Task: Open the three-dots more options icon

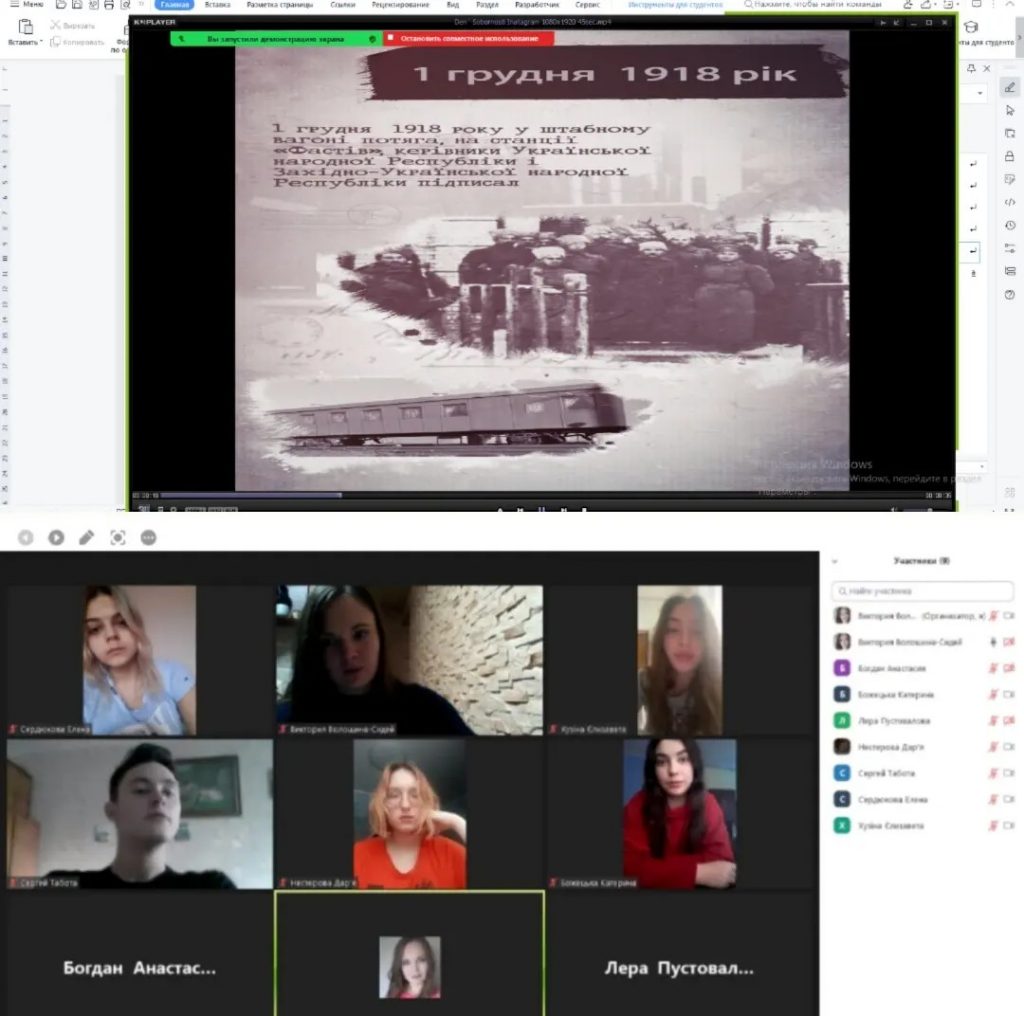Action: point(149,538)
